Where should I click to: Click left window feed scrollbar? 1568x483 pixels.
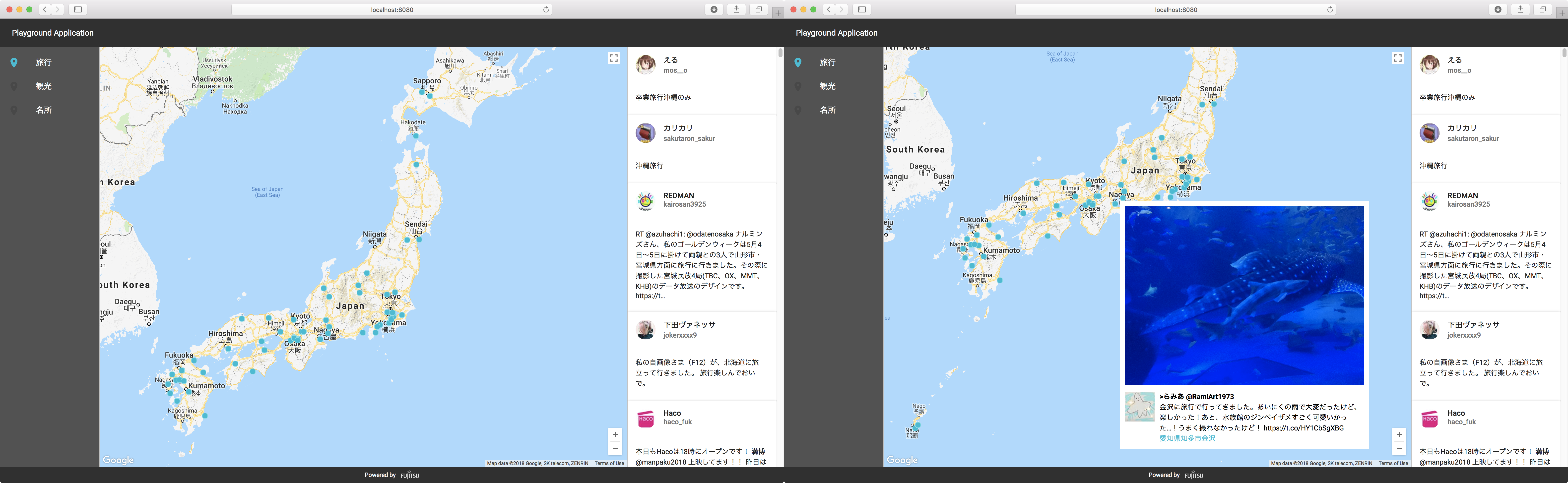780,53
